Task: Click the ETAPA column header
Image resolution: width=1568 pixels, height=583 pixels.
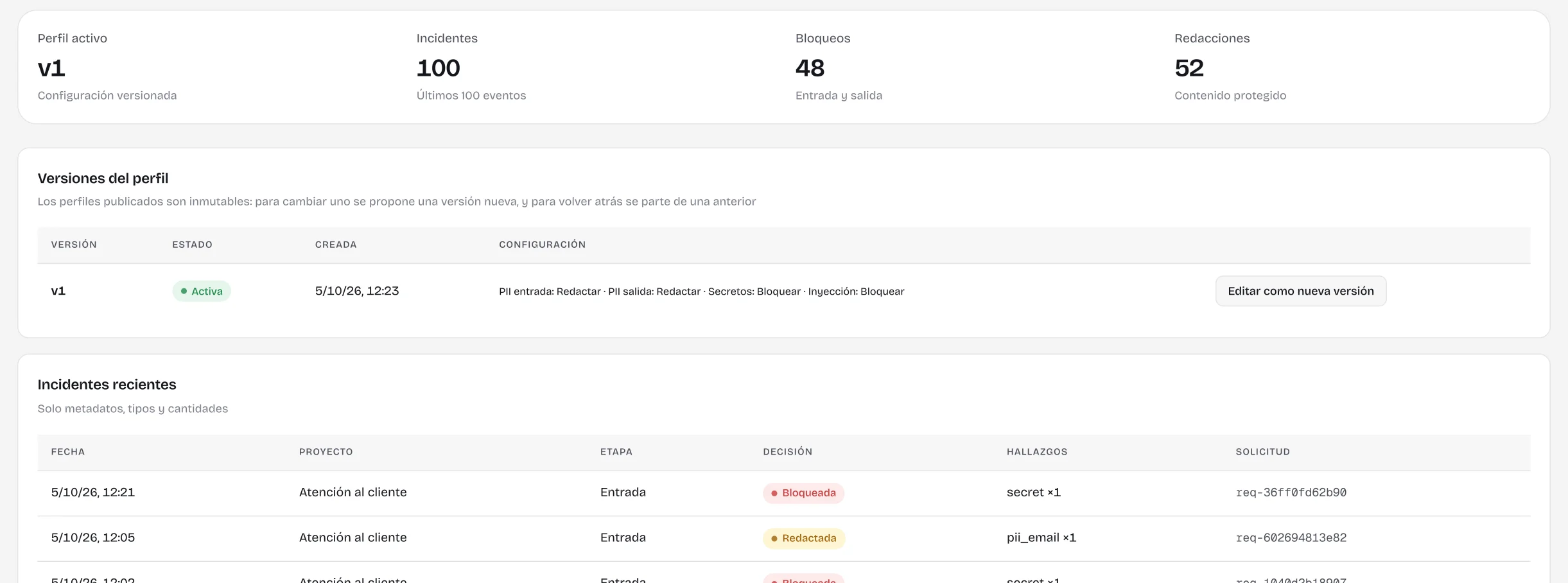Action: pos(616,452)
